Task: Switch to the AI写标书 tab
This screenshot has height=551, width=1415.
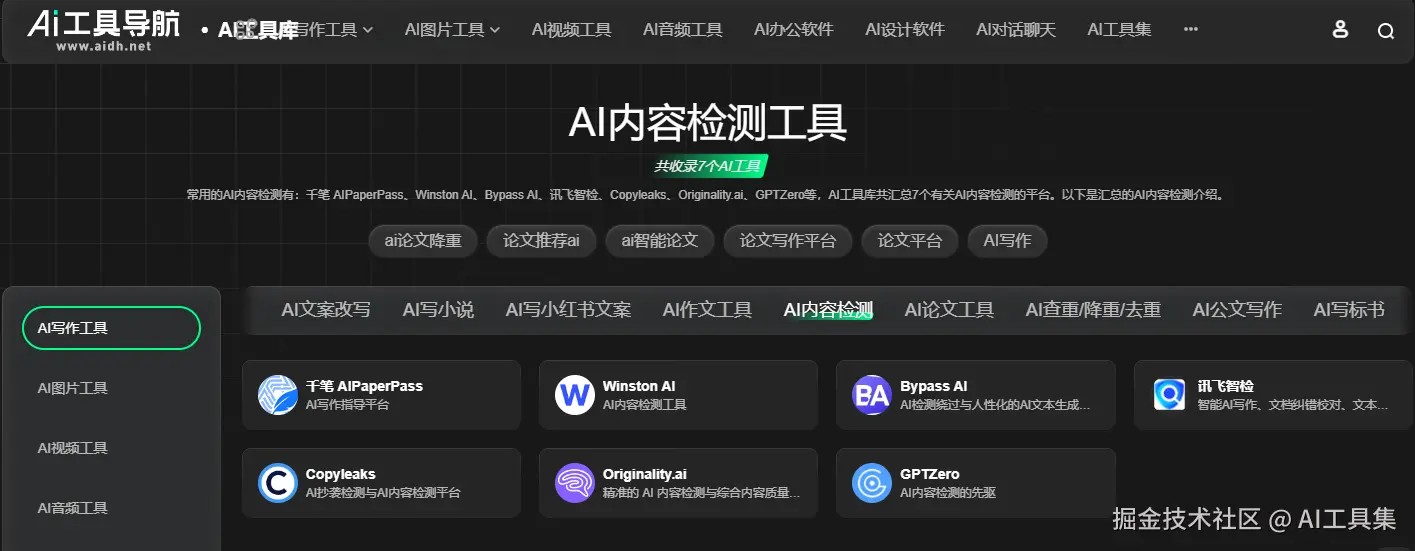Action: click(1349, 310)
